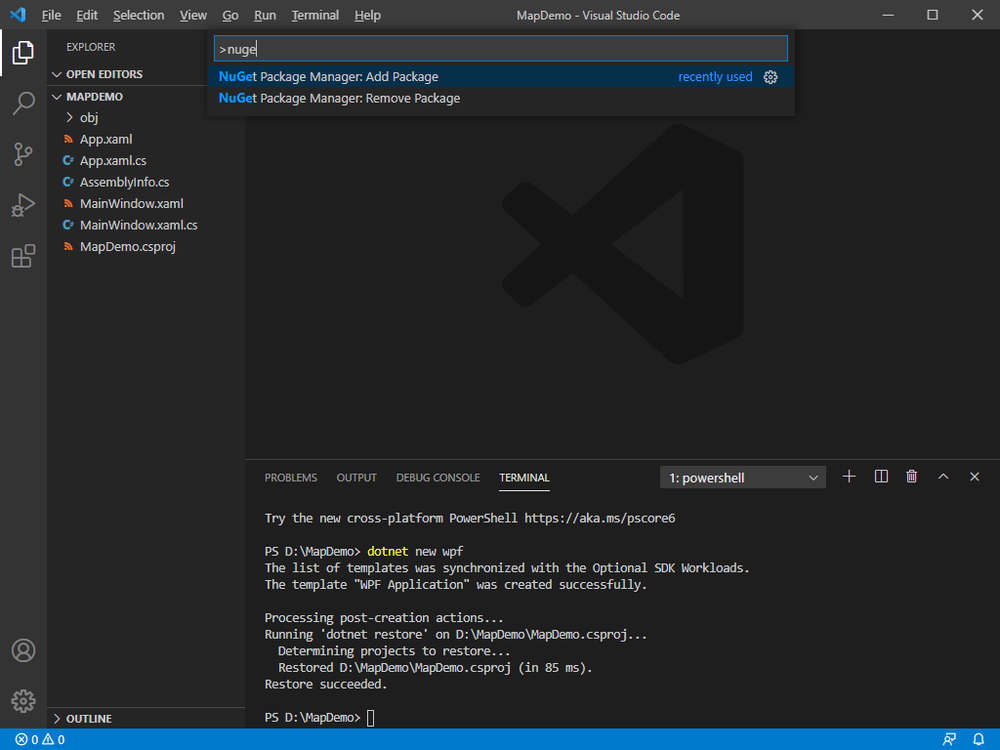
Task: Open the Run and Debug view
Action: click(x=22, y=205)
